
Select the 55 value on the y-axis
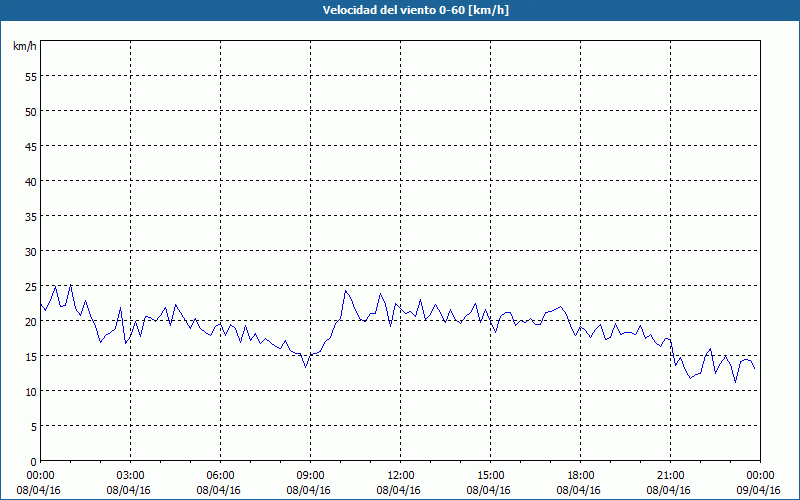click(x=31, y=77)
